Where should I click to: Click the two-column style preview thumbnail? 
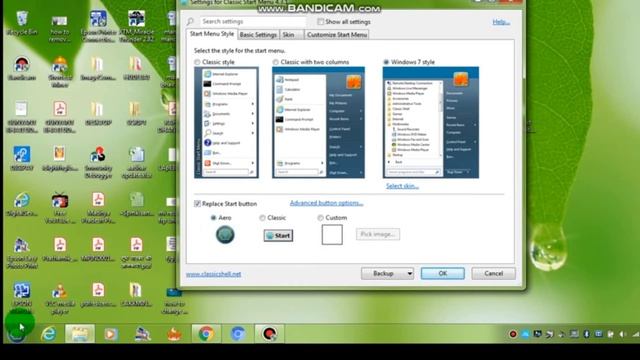point(318,122)
